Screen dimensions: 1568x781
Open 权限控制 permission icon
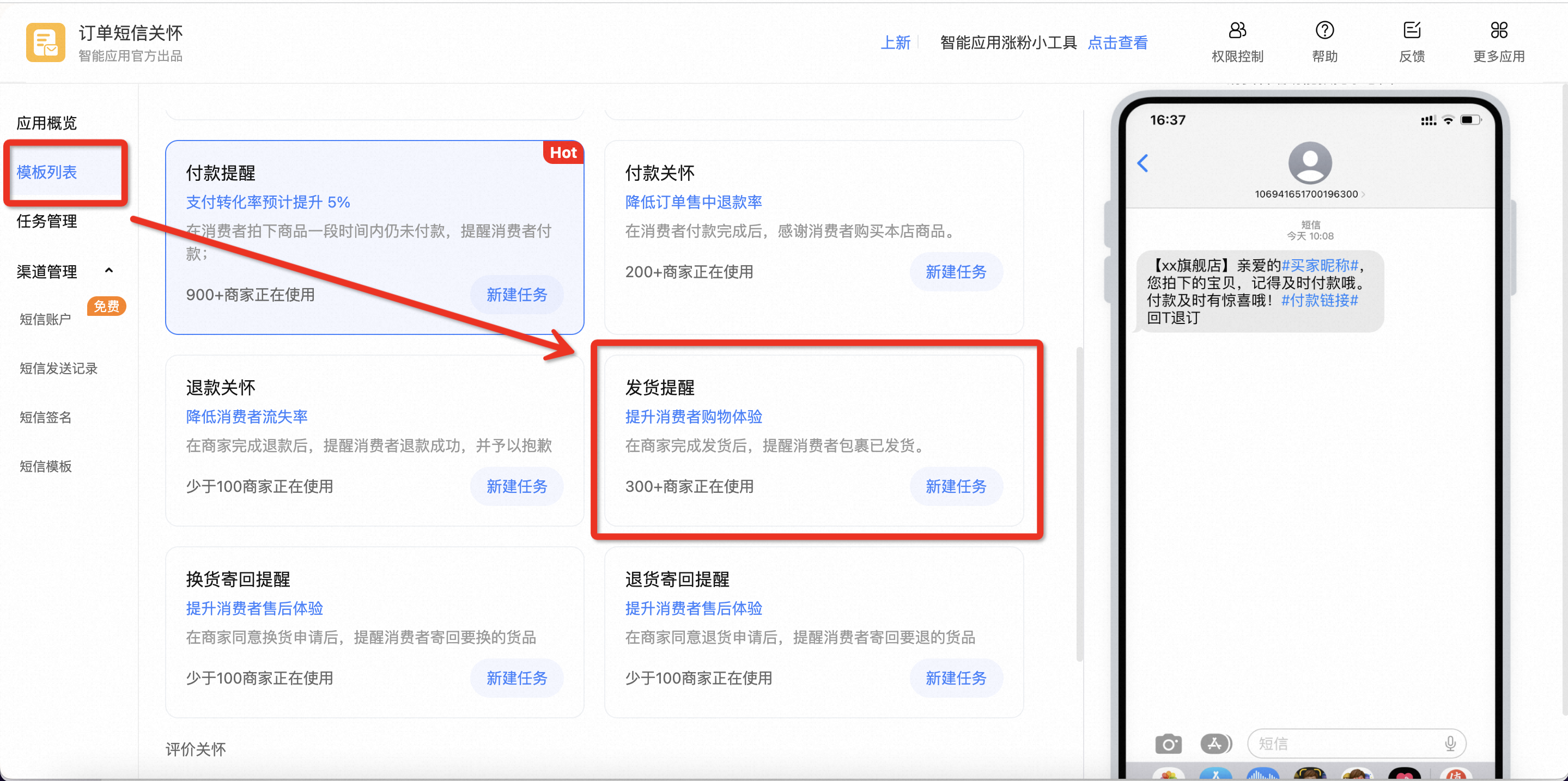1237,30
